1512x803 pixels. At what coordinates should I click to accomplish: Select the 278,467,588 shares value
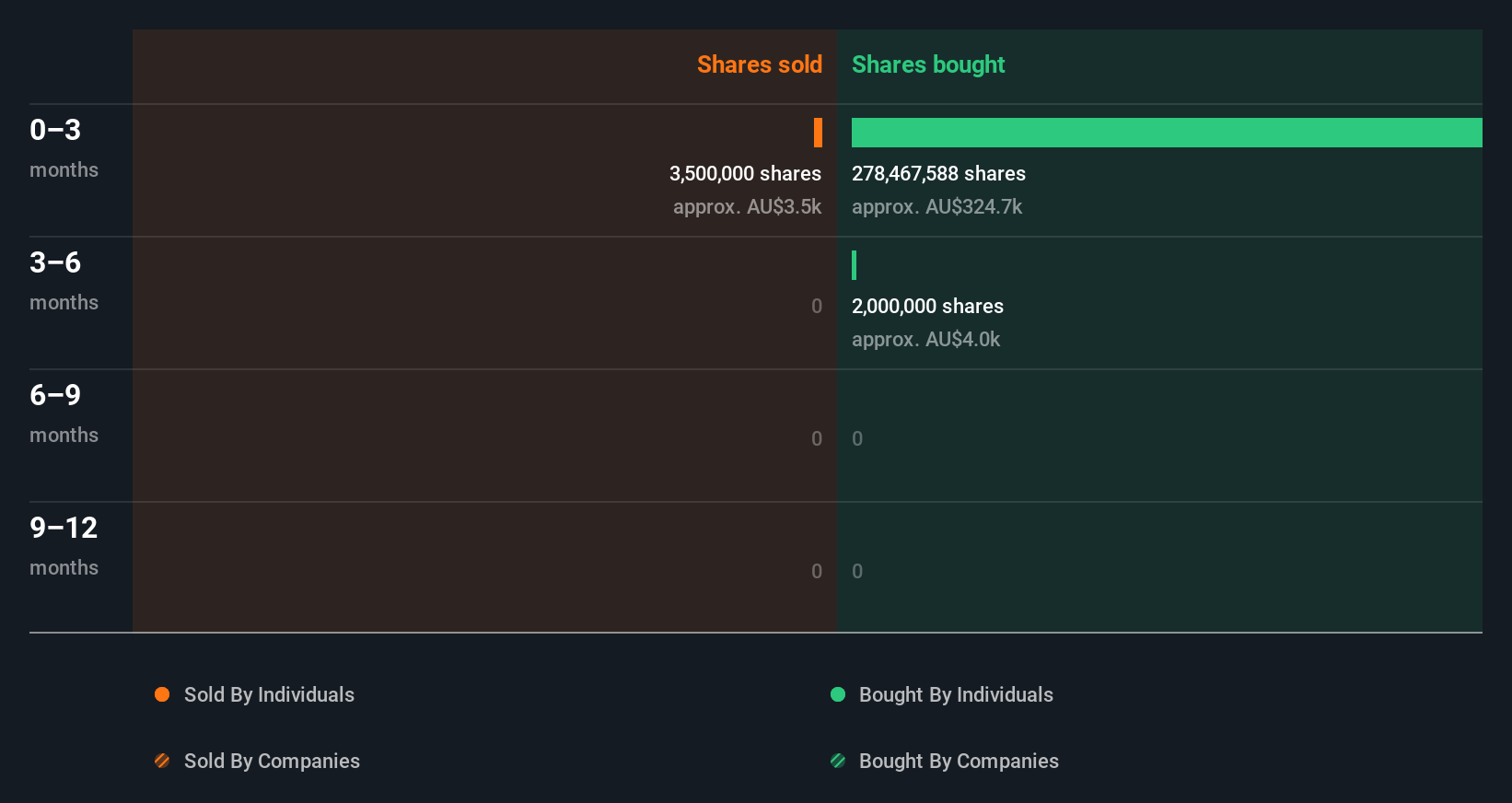[938, 173]
